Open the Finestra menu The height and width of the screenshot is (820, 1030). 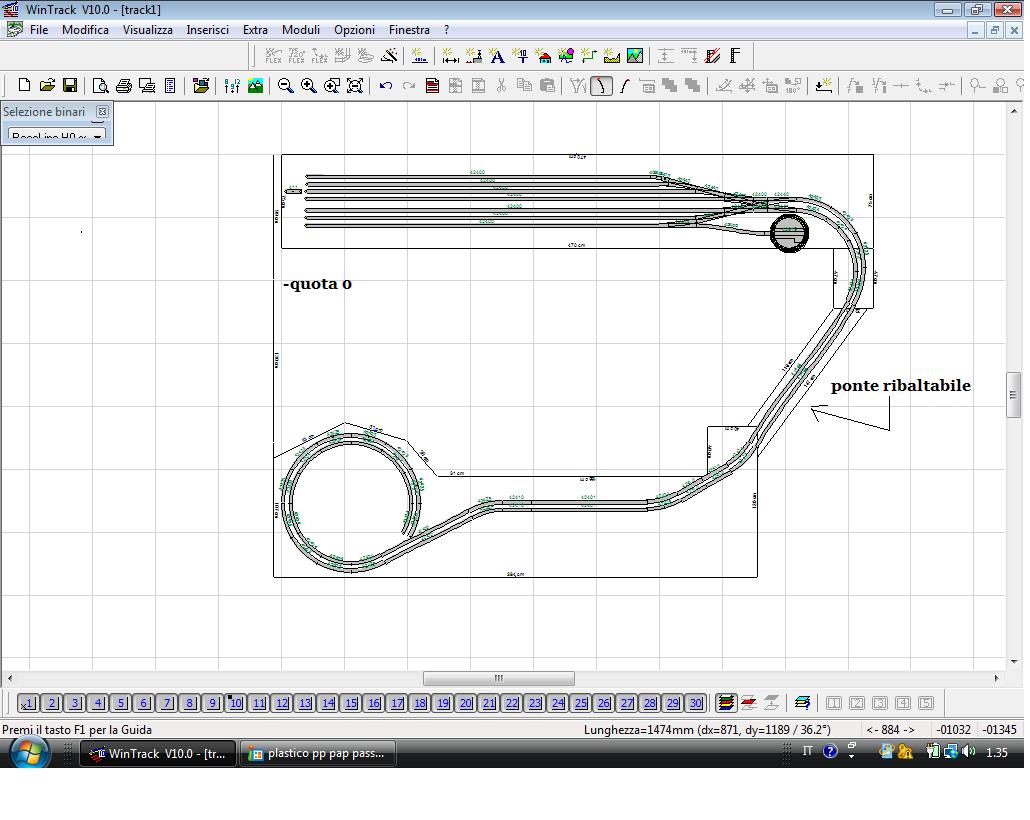409,30
